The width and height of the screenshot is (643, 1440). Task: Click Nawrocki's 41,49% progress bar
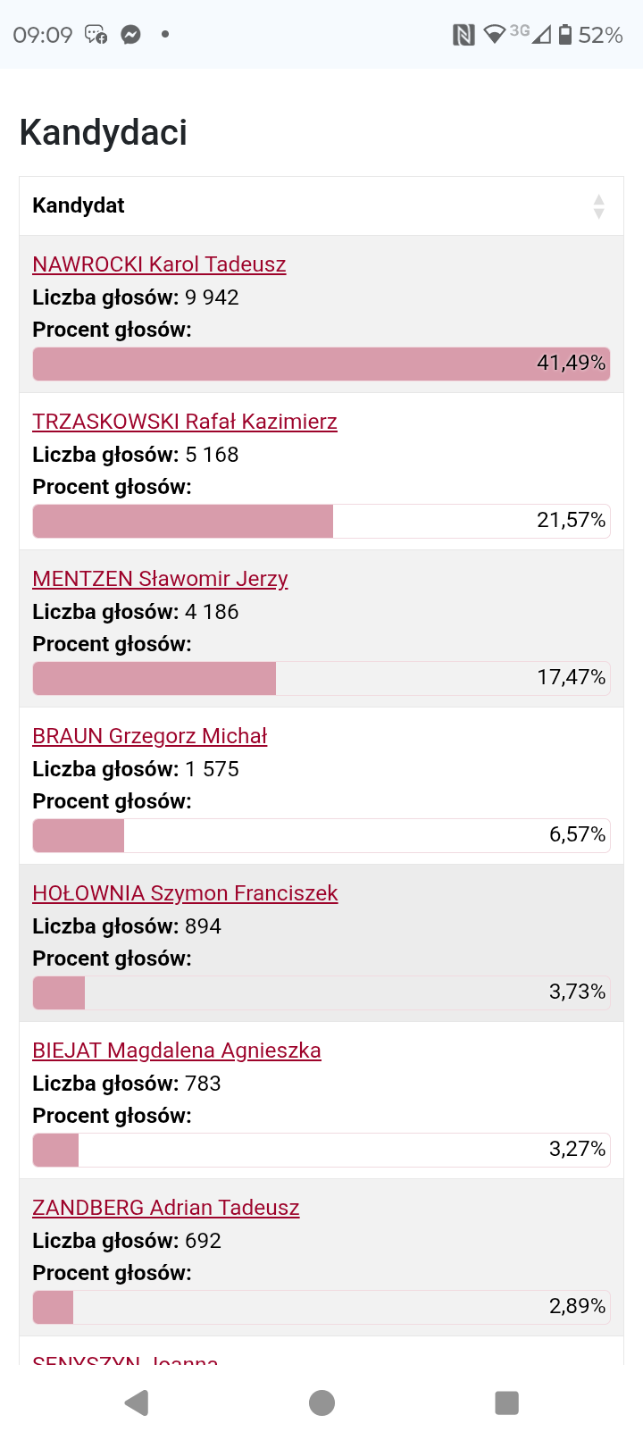321,364
